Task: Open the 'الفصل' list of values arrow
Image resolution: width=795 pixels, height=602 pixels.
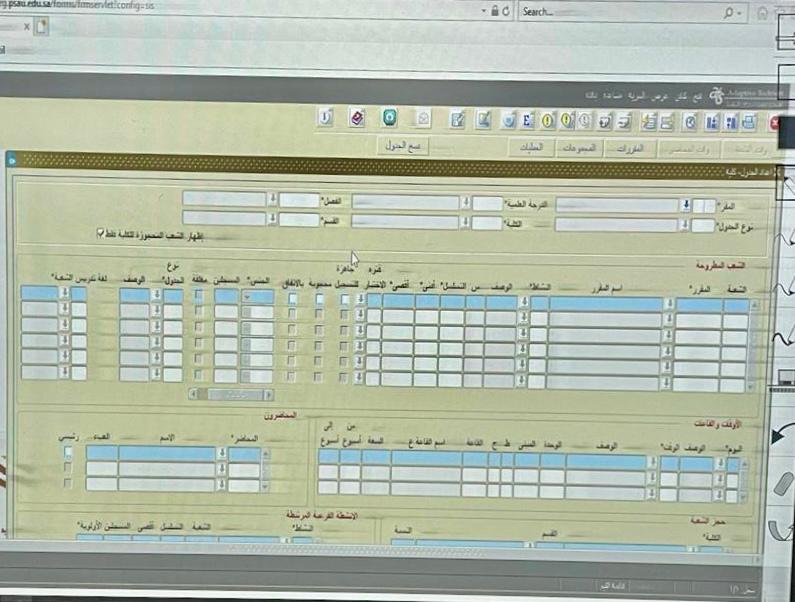Action: coord(272,200)
